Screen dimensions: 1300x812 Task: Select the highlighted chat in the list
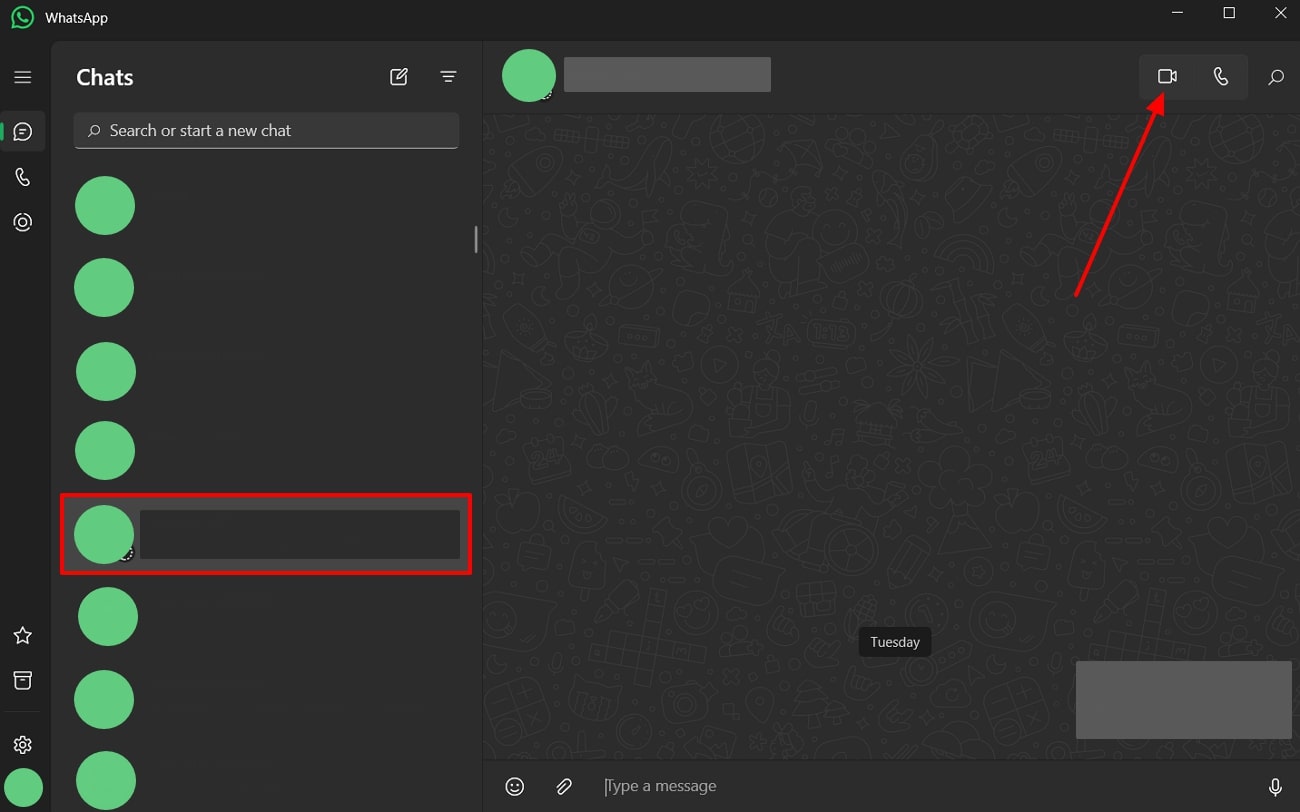266,535
